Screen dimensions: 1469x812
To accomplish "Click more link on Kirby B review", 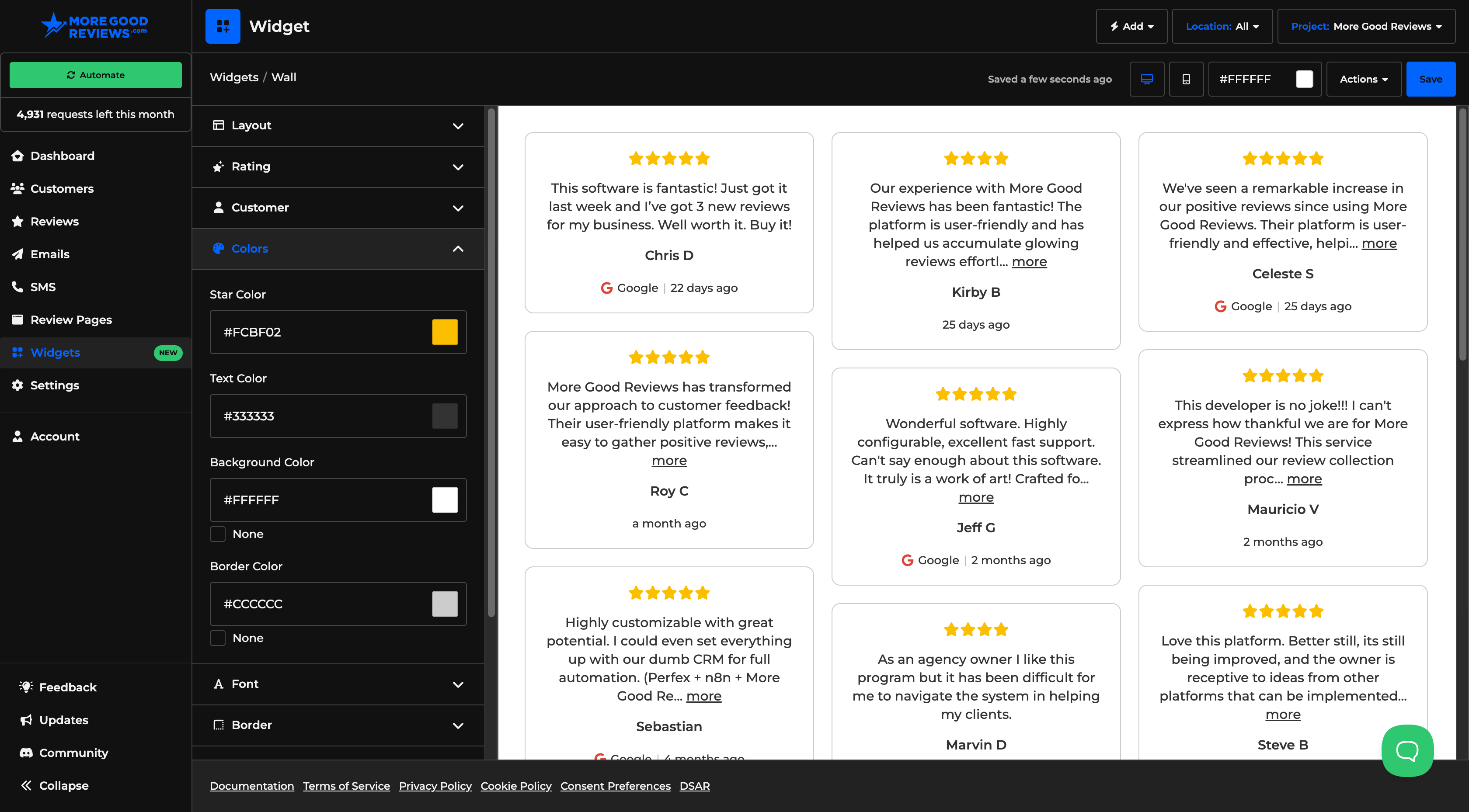I will [x=1029, y=262].
